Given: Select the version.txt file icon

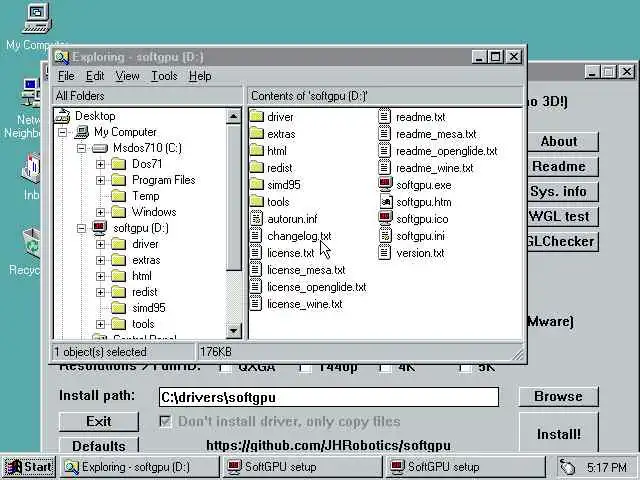Looking at the screenshot, I should pos(385,253).
